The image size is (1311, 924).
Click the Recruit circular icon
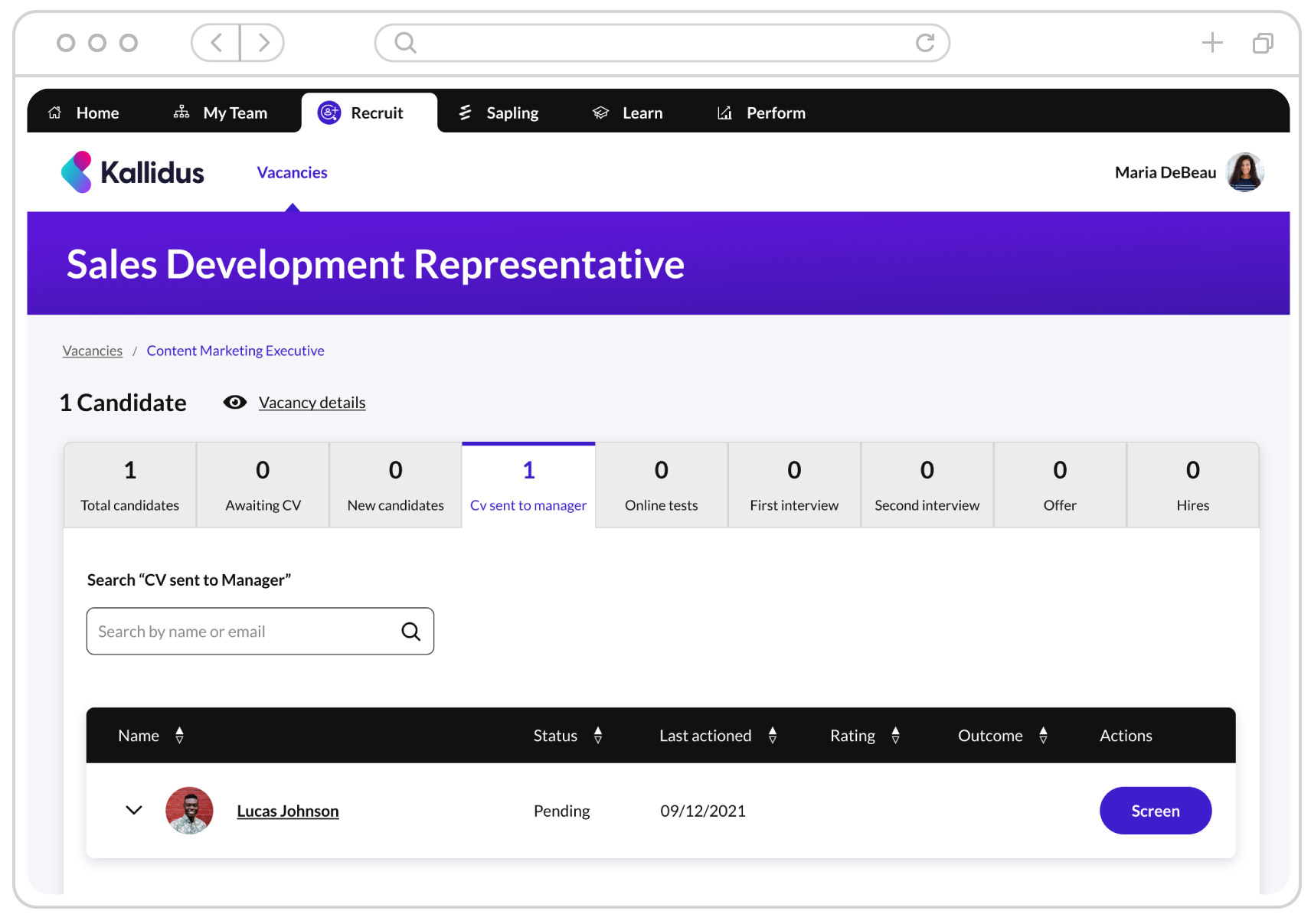[x=329, y=113]
